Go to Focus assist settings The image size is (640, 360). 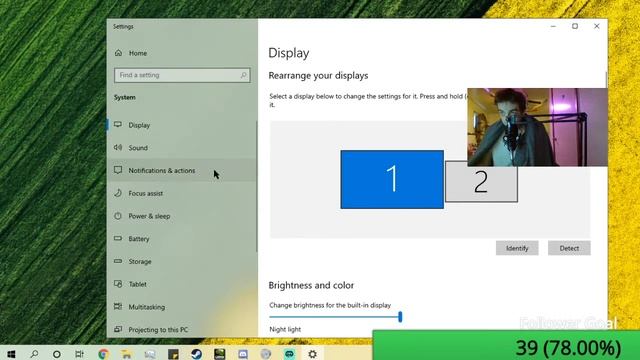pos(182,193)
